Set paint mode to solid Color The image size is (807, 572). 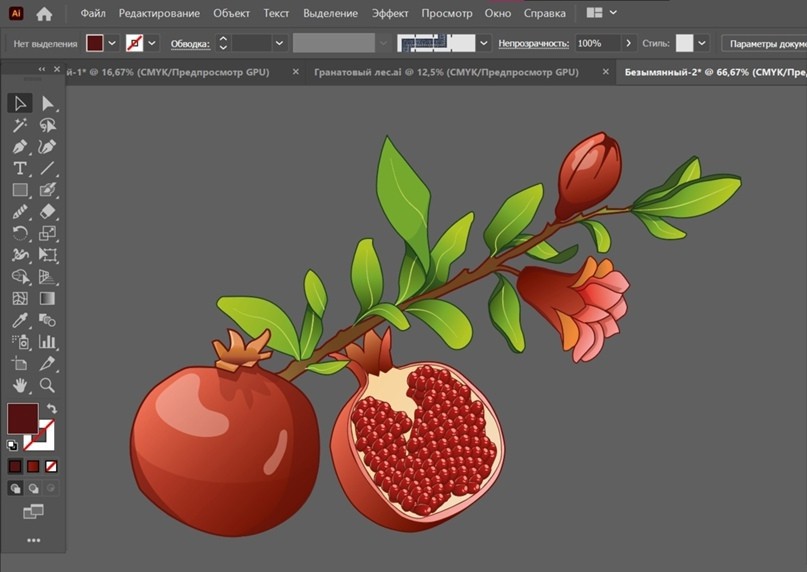[x=15, y=466]
